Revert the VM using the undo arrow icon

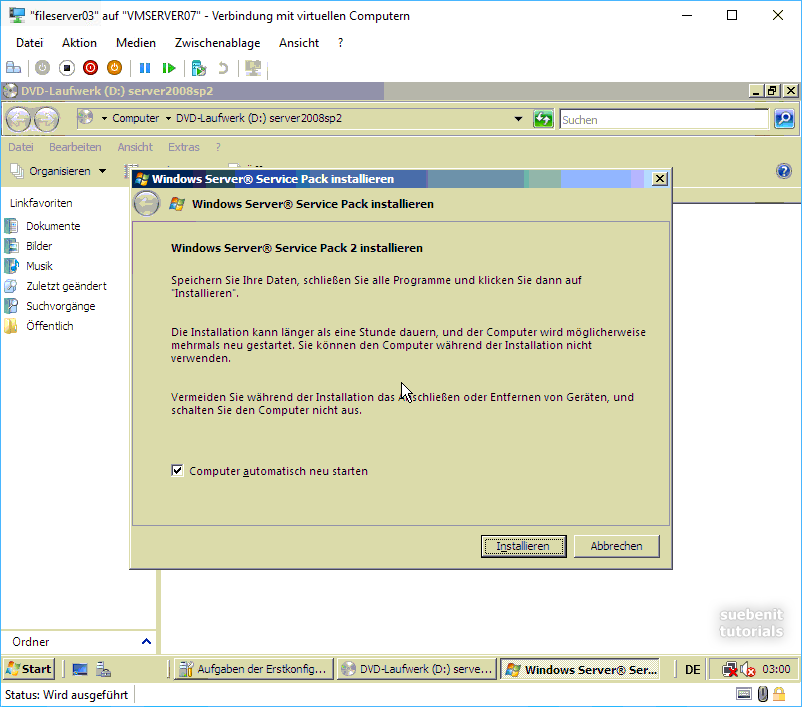coord(223,68)
